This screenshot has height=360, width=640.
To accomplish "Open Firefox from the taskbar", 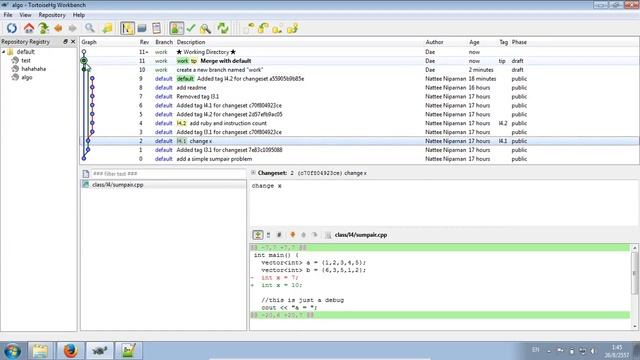I will [x=70, y=351].
